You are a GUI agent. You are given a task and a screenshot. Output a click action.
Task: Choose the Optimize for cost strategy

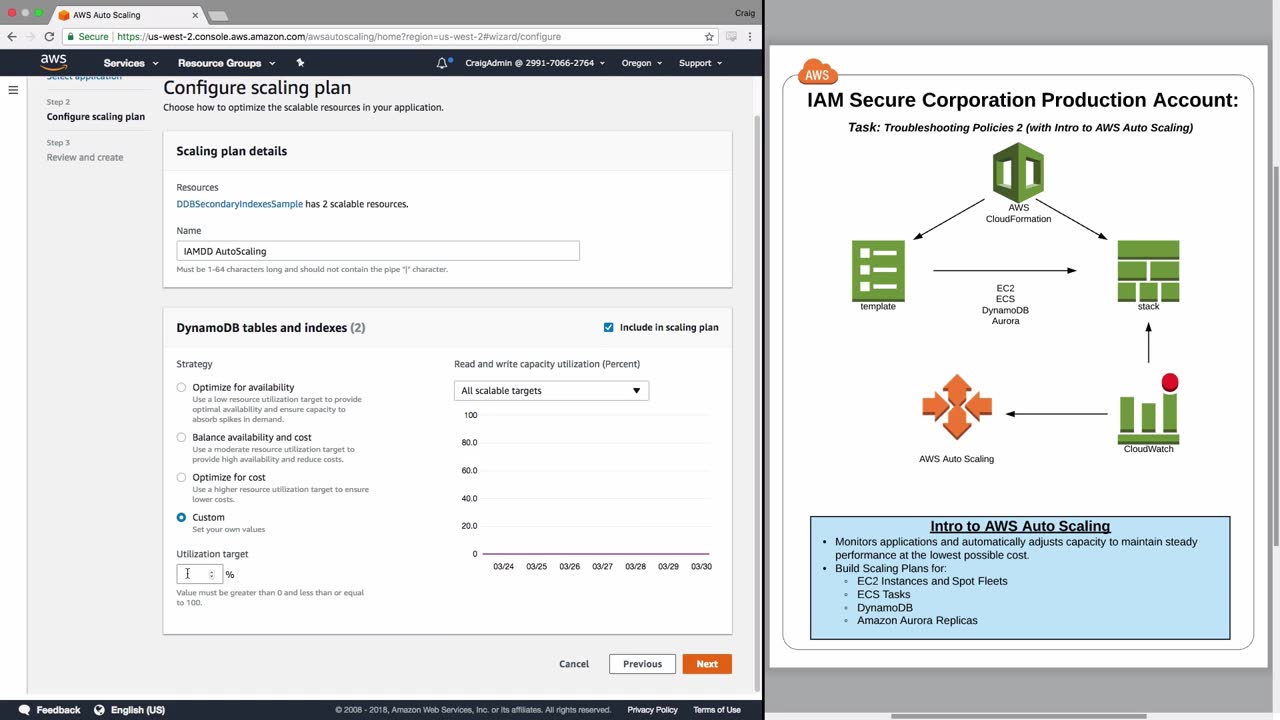[181, 477]
